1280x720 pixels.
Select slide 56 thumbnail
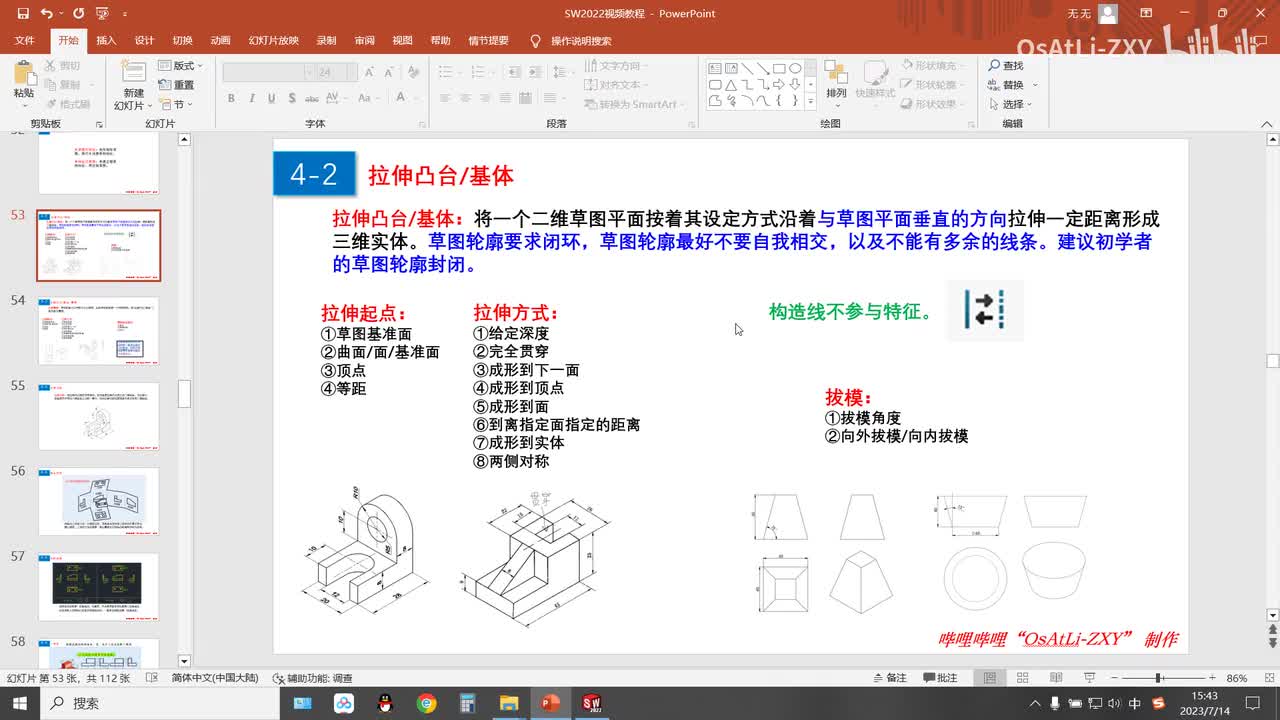(98, 501)
